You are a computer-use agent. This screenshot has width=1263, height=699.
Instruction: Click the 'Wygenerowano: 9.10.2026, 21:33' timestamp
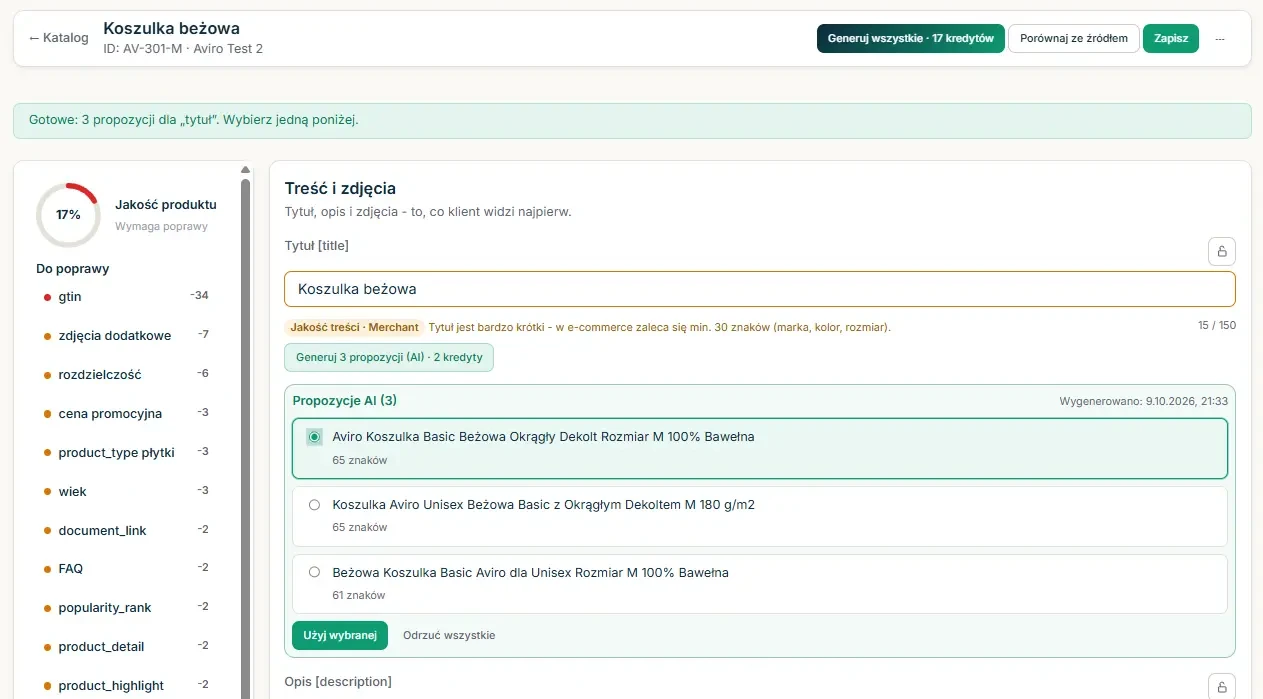pyautogui.click(x=1144, y=401)
